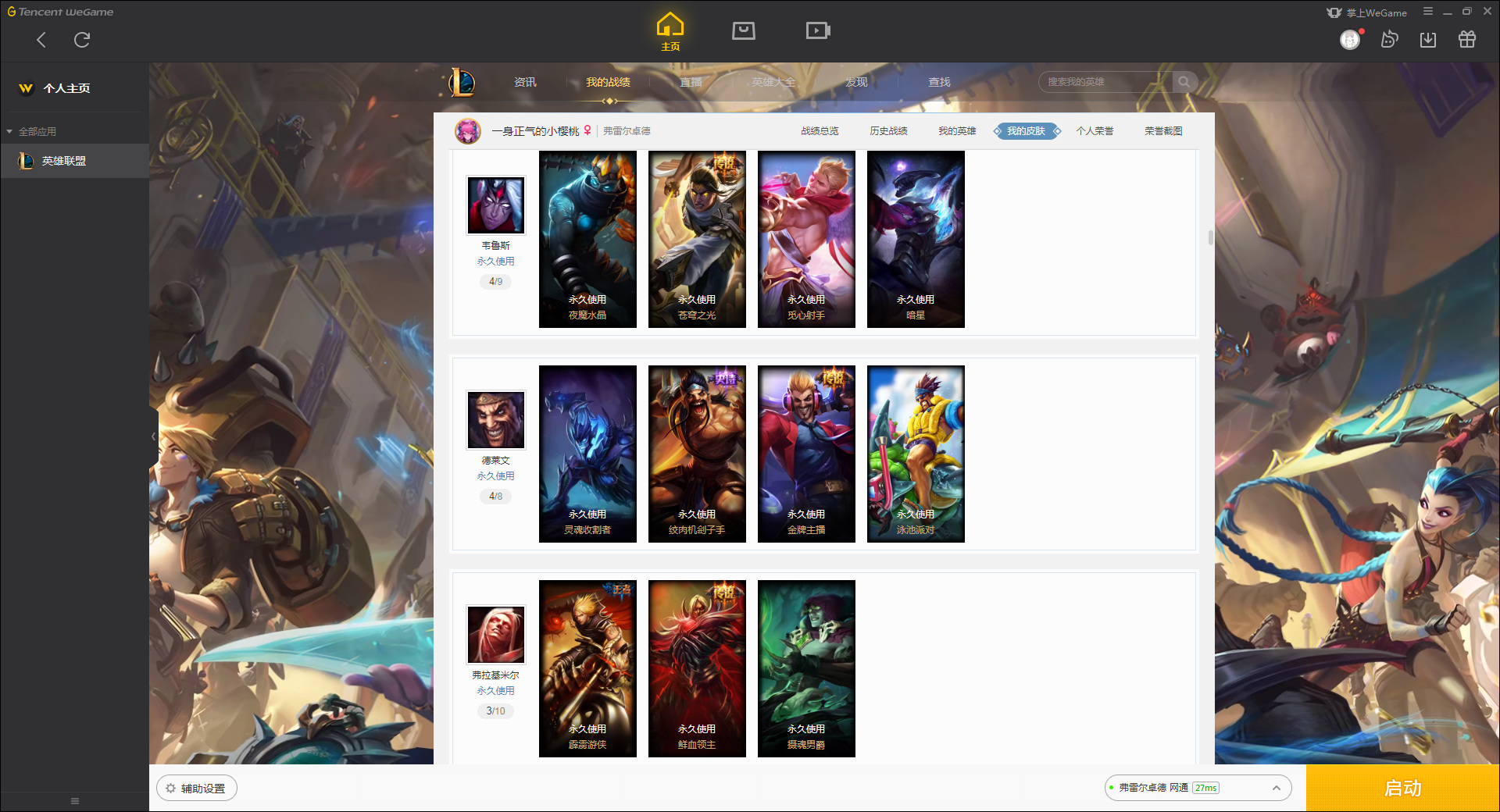Open the thumbs-up icon in the top right
This screenshot has width=1500, height=812.
point(1389,39)
